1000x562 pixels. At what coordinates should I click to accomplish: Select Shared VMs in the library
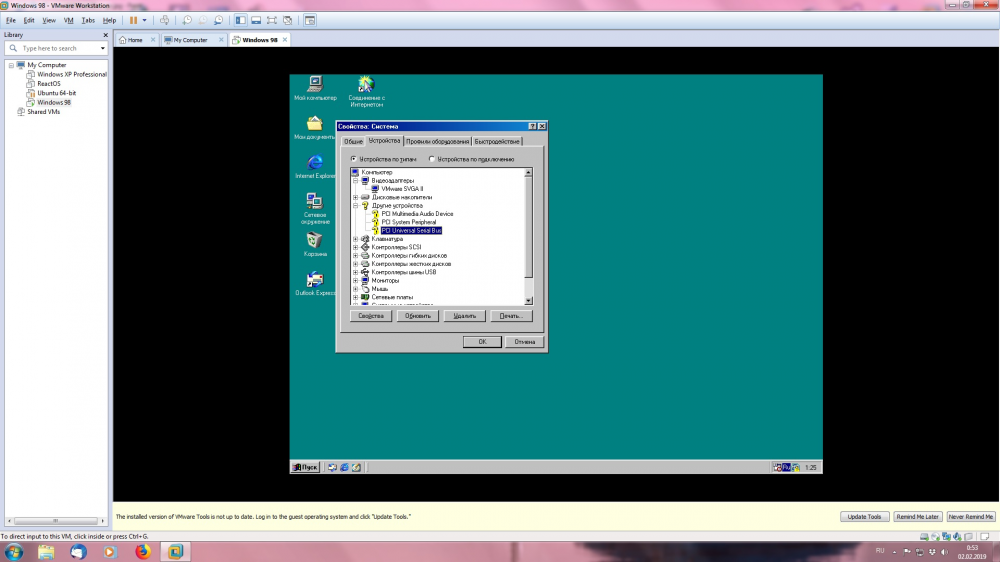(43, 112)
